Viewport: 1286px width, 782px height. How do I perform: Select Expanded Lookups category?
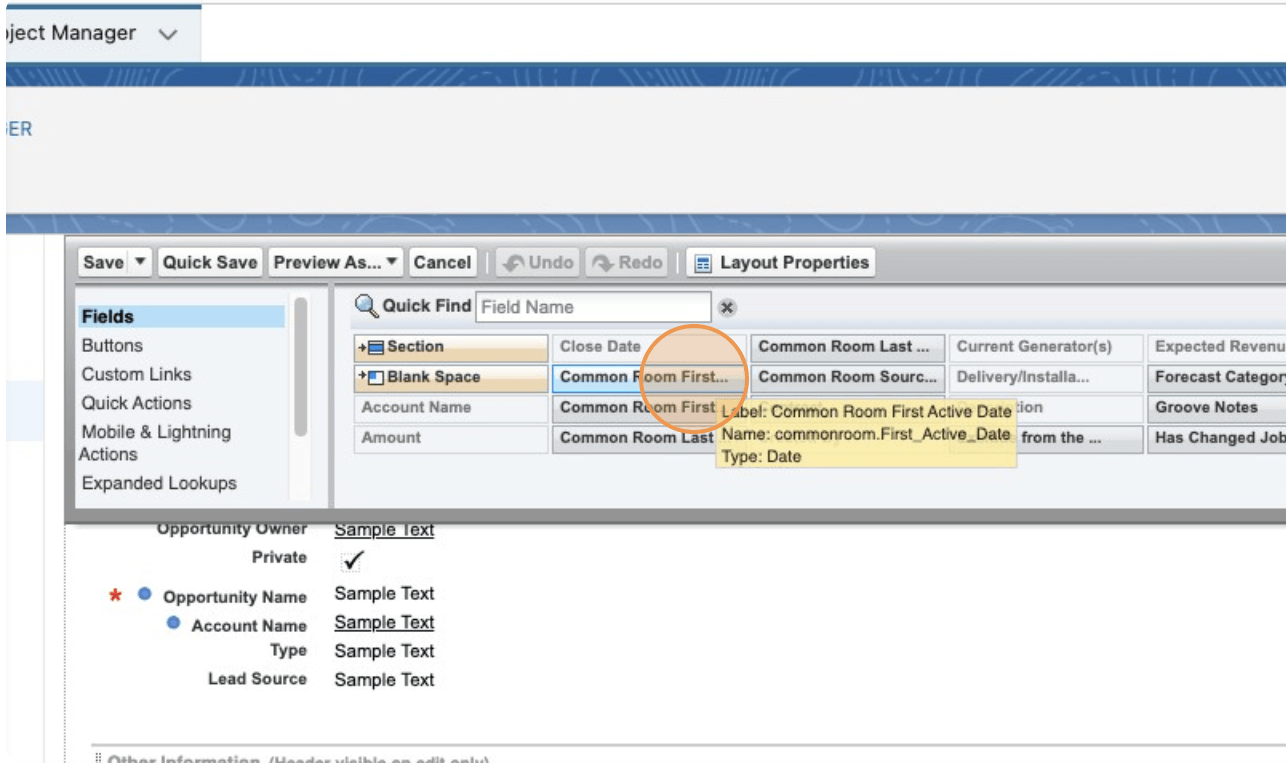[159, 484]
